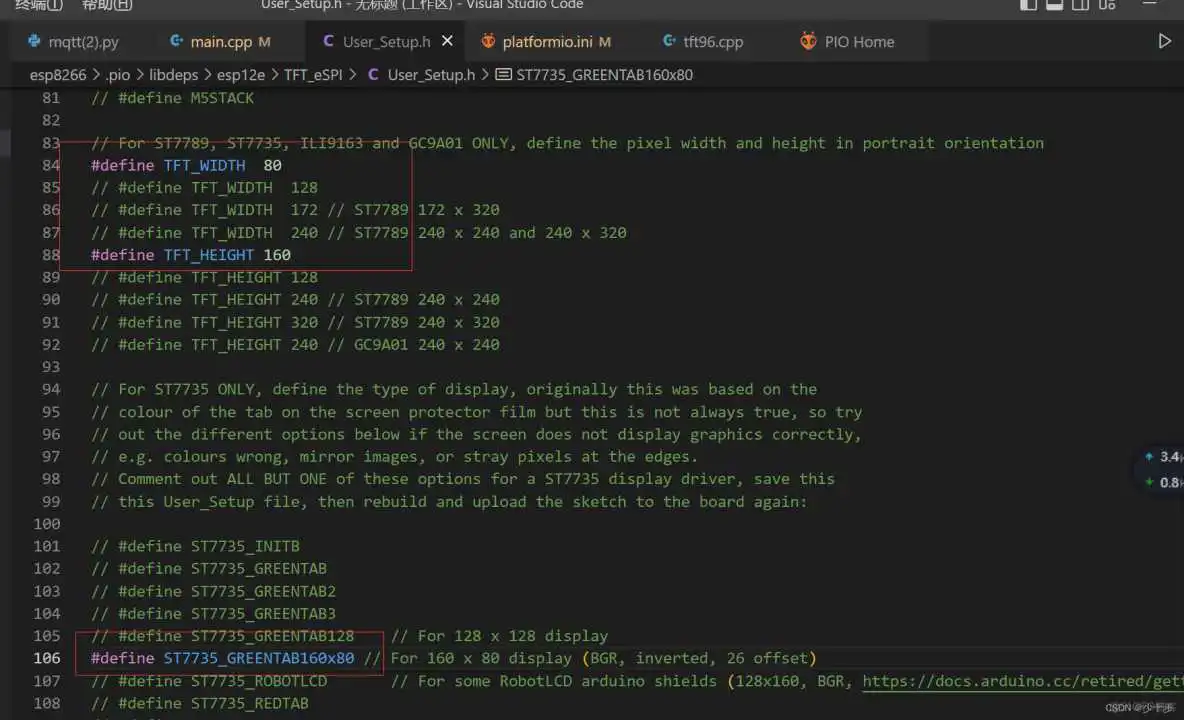Open the User_Setup.h breadcrumb file list

pyautogui.click(x=421, y=75)
